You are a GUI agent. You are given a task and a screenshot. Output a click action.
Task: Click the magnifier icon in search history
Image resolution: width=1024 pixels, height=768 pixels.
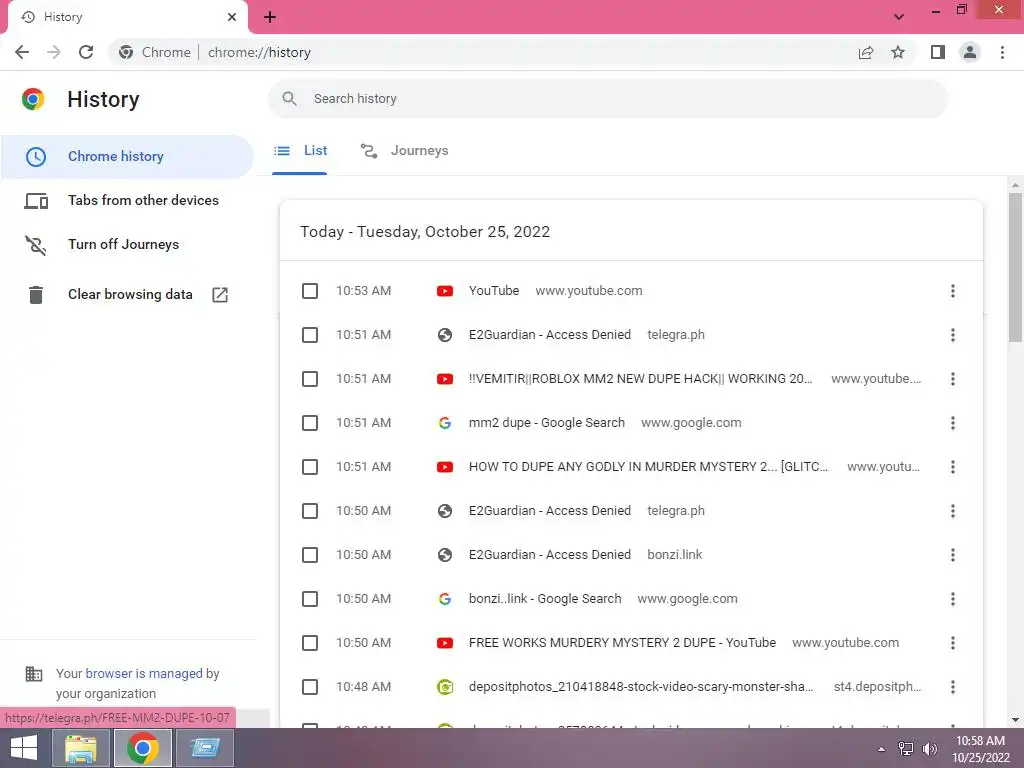point(289,99)
